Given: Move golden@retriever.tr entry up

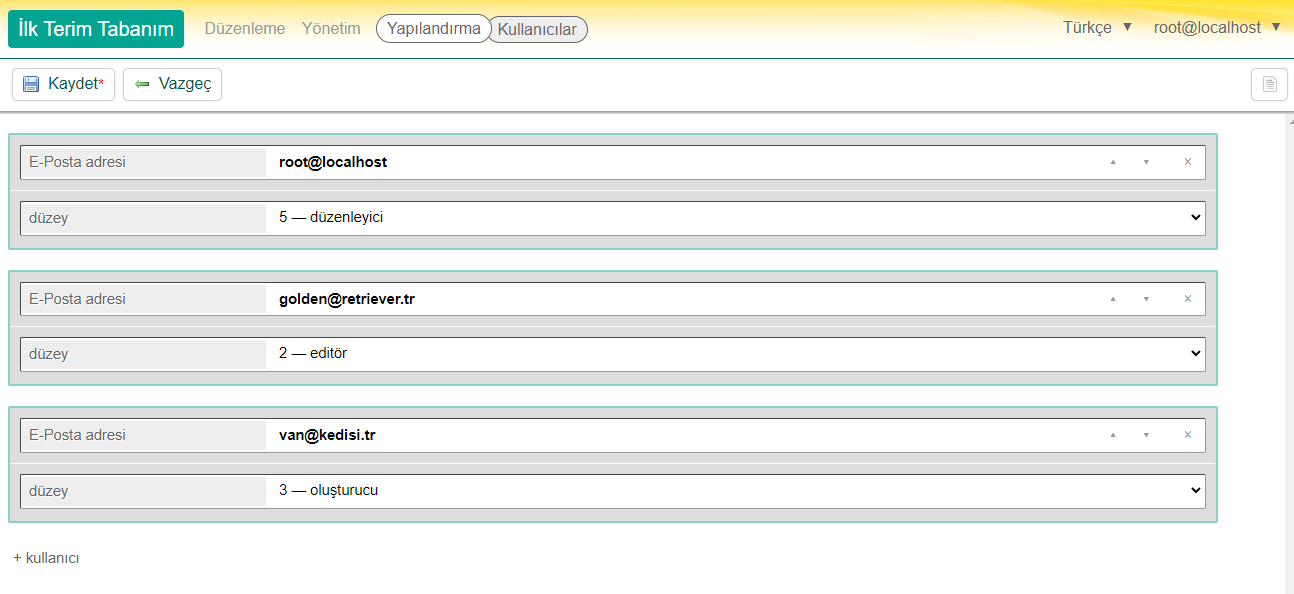Looking at the screenshot, I should (1113, 299).
